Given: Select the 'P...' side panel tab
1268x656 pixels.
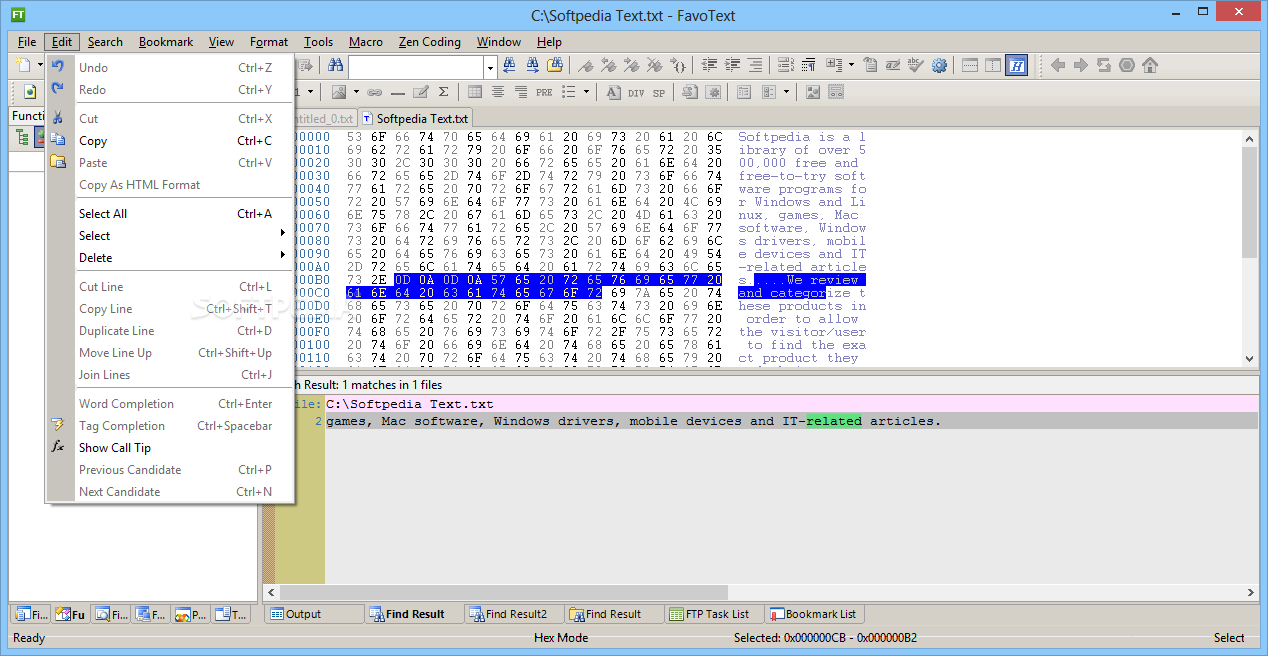Looking at the screenshot, I should tap(190, 614).
